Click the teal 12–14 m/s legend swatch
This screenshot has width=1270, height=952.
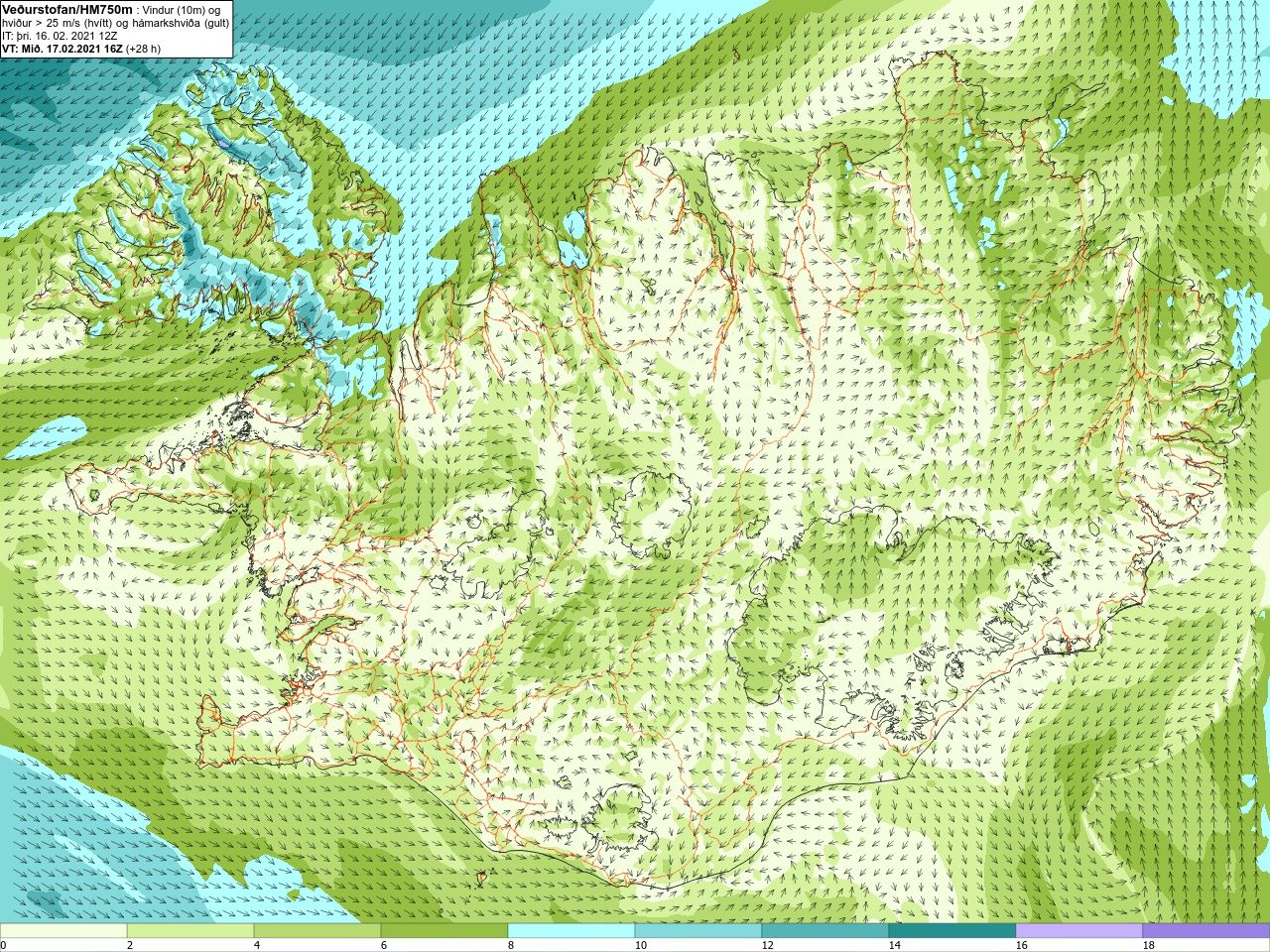pyautogui.click(x=825, y=931)
